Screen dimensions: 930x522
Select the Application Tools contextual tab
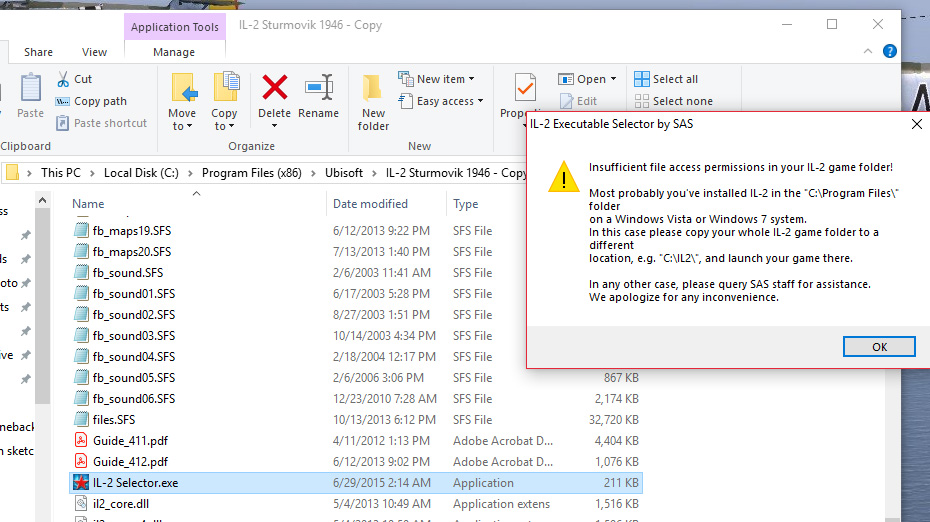[x=174, y=27]
